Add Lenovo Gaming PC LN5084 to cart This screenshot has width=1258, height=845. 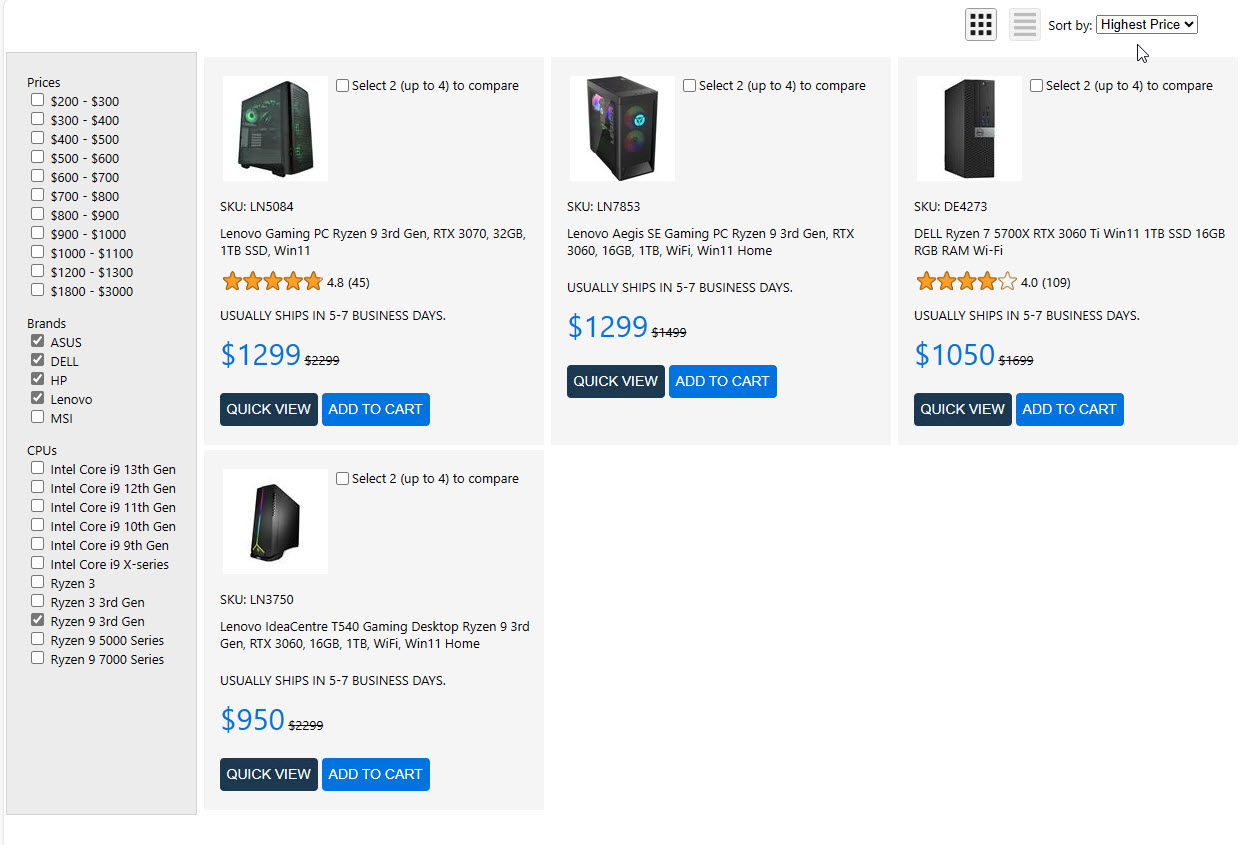(375, 409)
